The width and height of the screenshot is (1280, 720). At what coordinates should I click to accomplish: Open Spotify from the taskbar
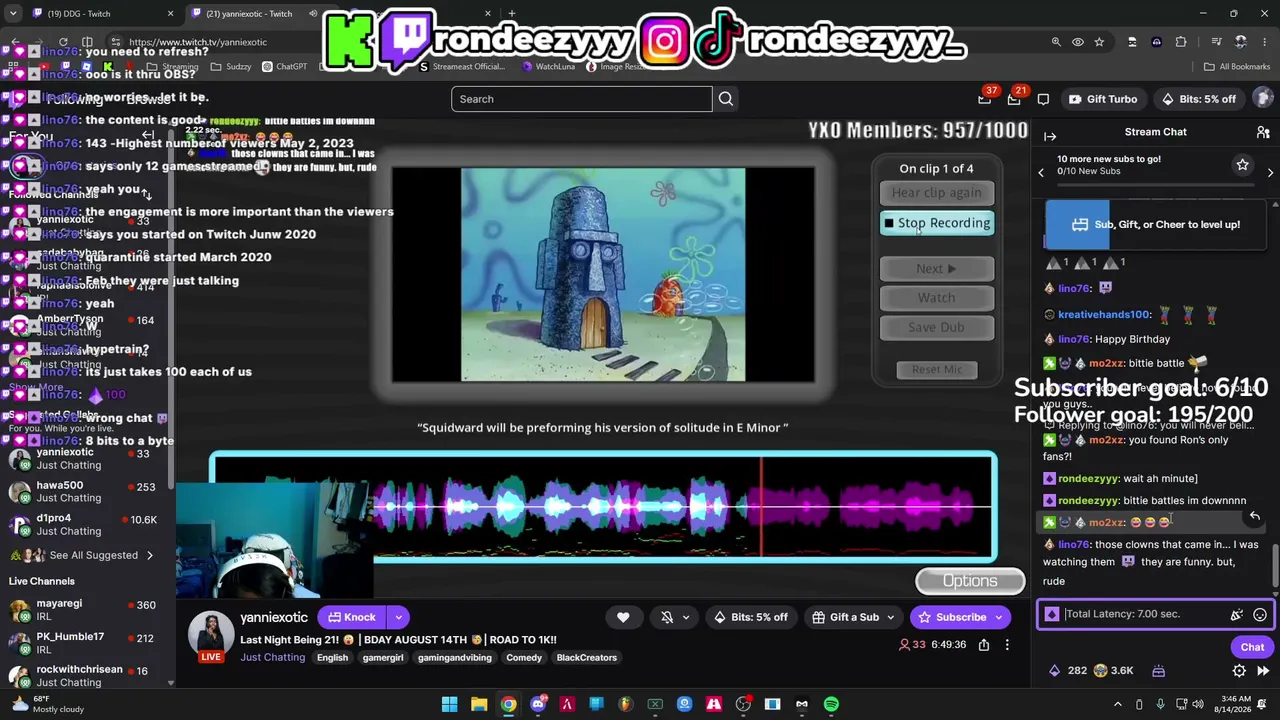coord(831,704)
